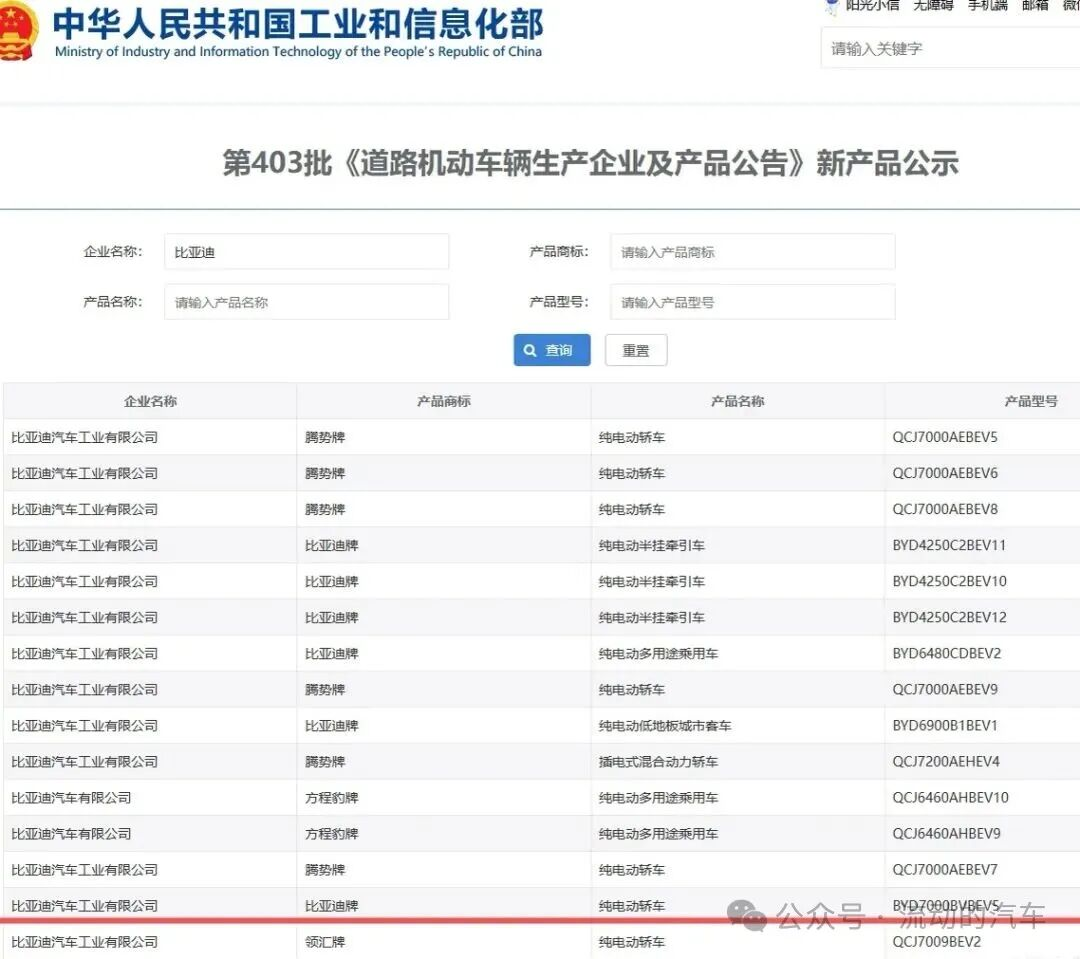Viewport: 1080px width, 959px height.
Task: Select the 企业名称 input containing 比亚迪
Action: pyautogui.click(x=306, y=251)
